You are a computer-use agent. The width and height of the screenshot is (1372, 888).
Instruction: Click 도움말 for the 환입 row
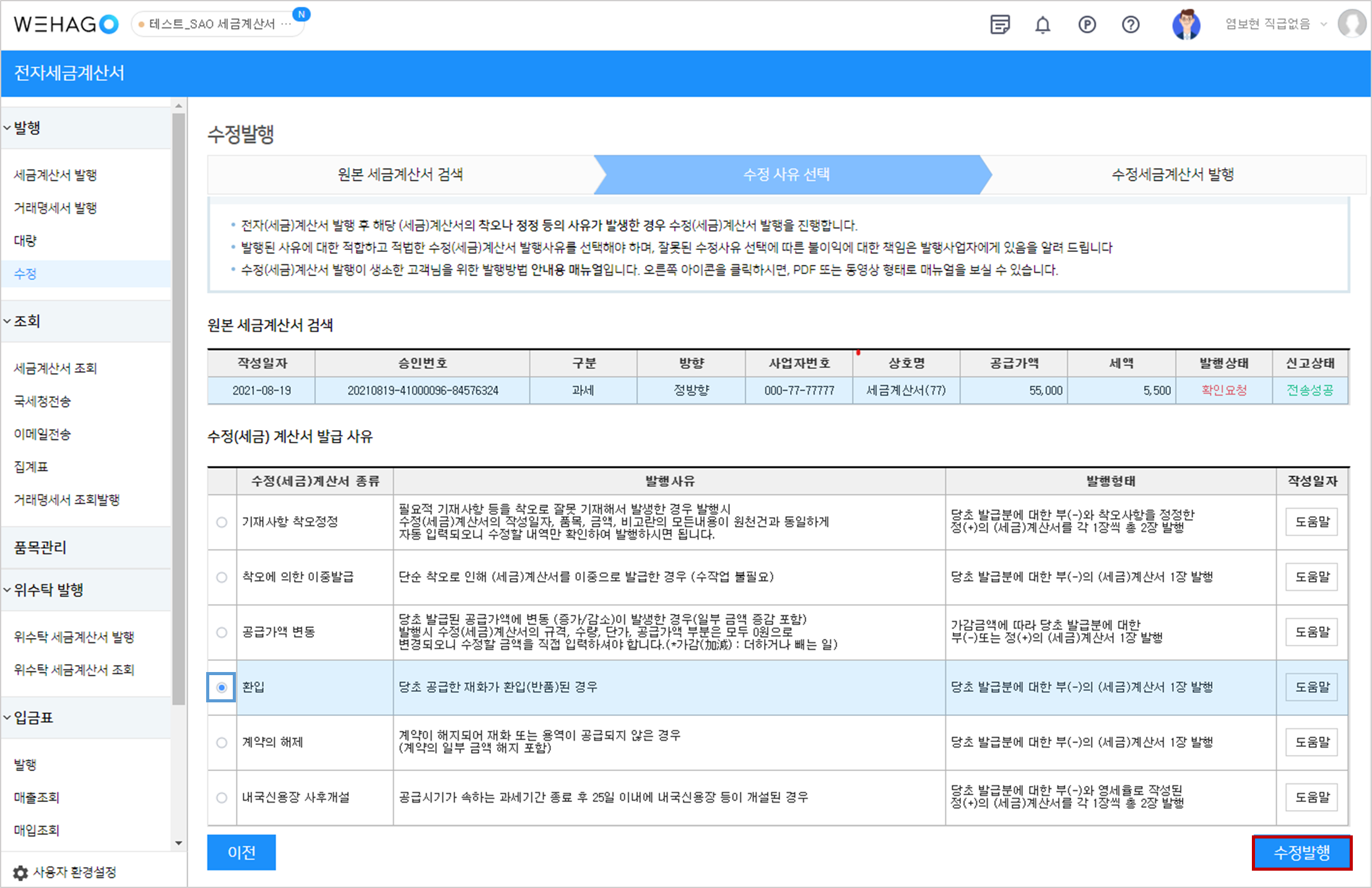tap(1312, 688)
